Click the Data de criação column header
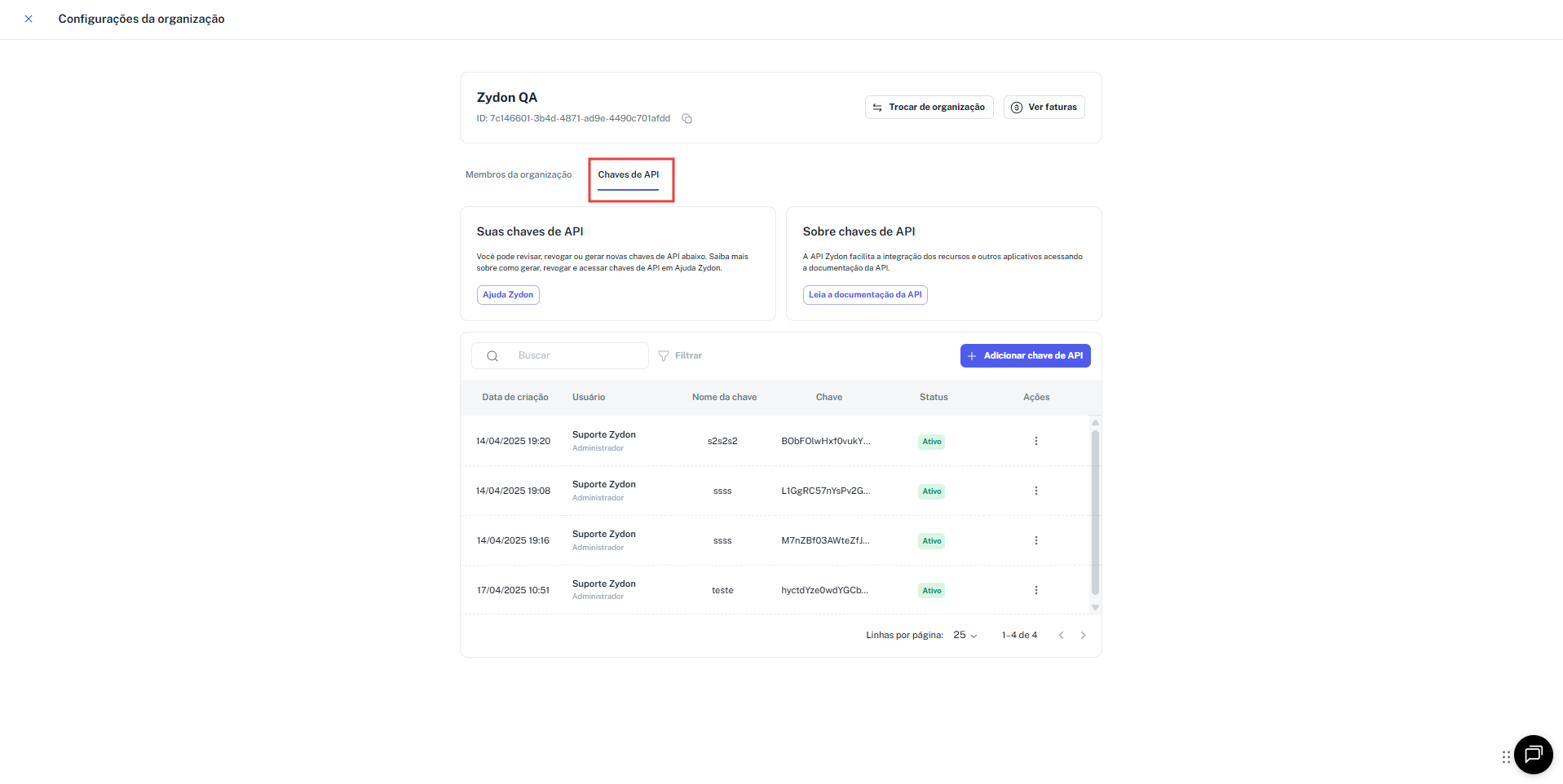 coord(514,398)
